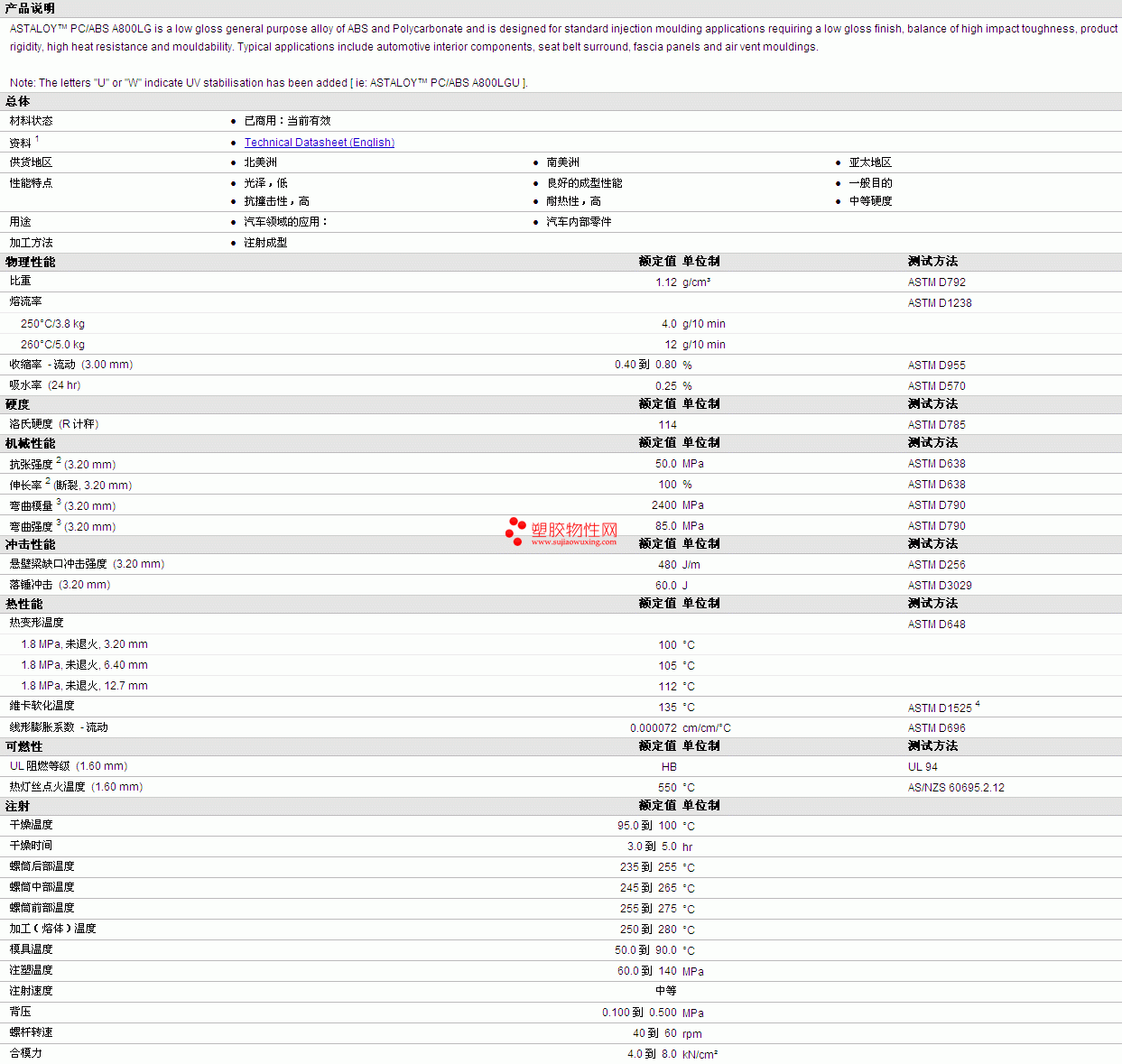
Task: Click the ASTM D1238 test method
Action: [x=940, y=303]
